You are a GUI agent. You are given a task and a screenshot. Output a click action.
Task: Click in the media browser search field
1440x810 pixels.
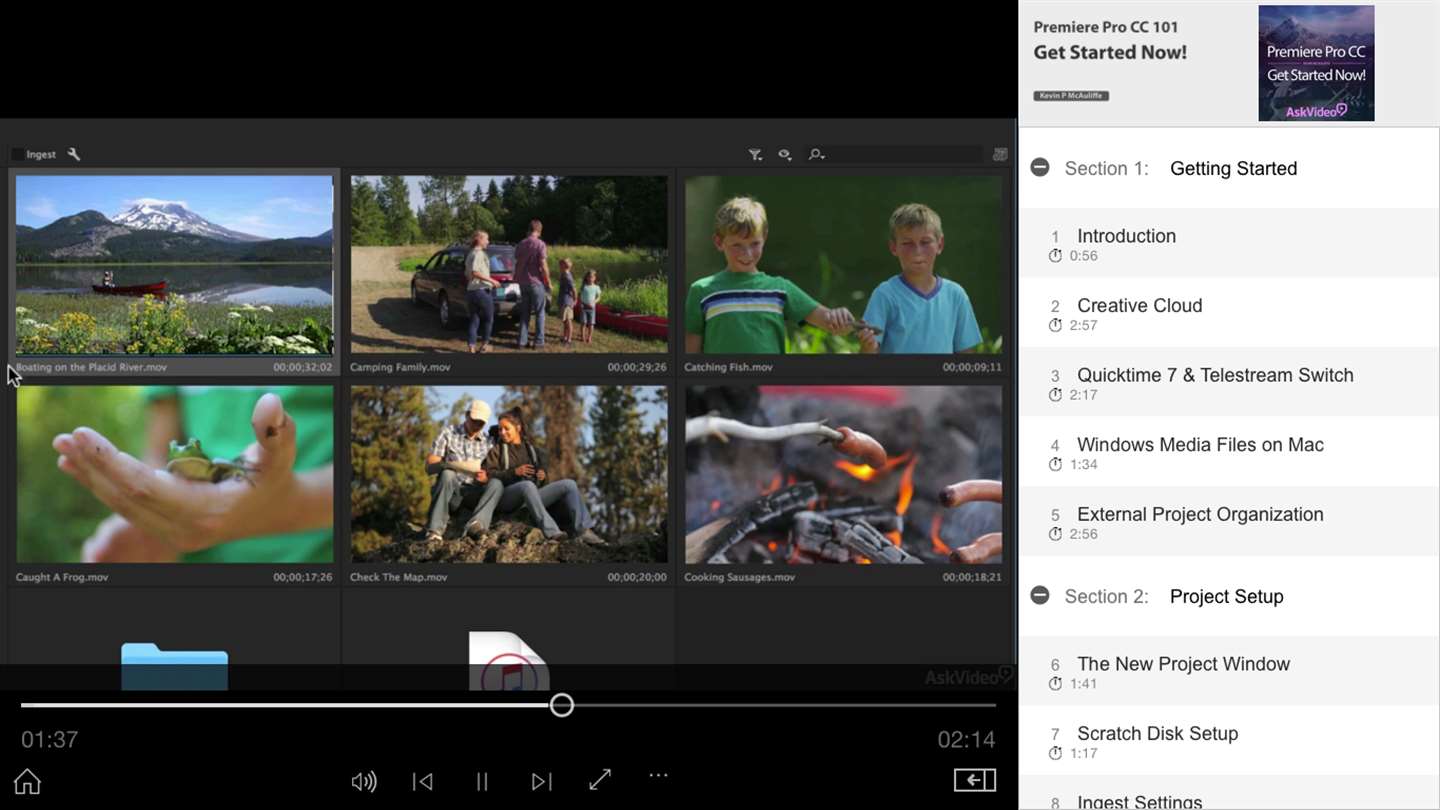click(x=904, y=154)
